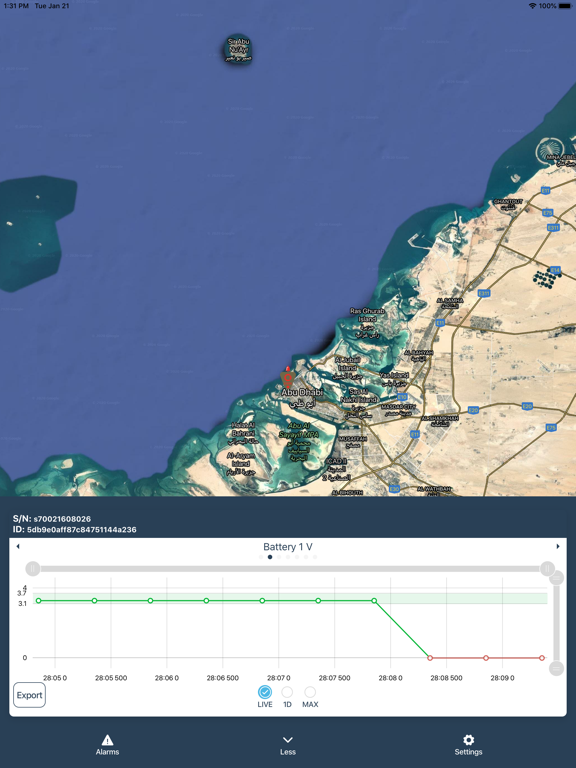Tap the '3.1' y-axis value
This screenshot has height=768, width=576.
23,603
